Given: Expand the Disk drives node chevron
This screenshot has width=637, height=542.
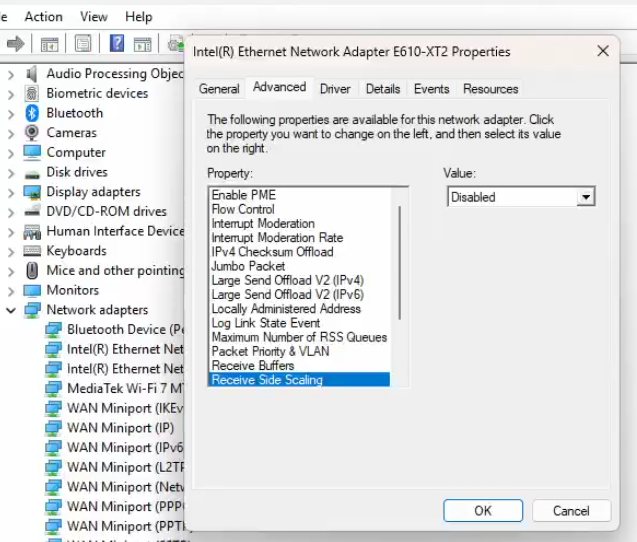Looking at the screenshot, I should 11,173.
